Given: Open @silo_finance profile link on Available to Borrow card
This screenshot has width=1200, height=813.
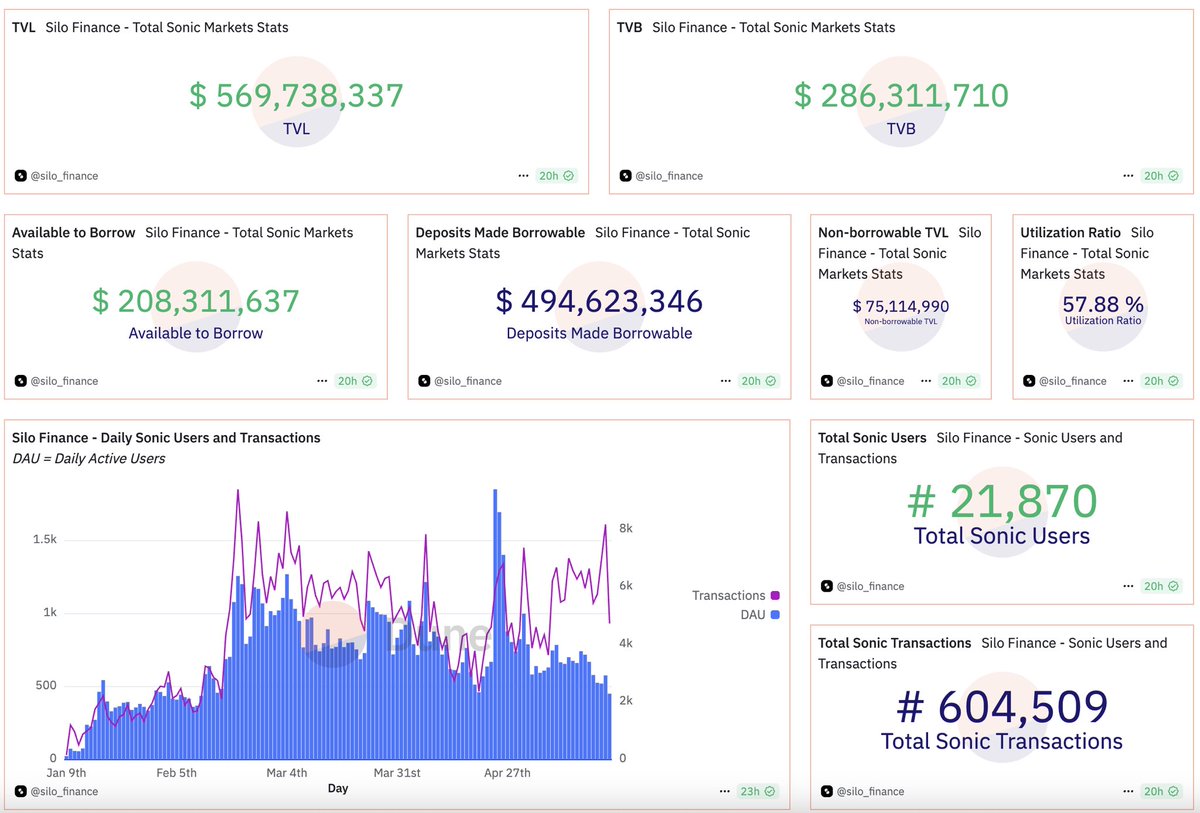Looking at the screenshot, I should click(64, 380).
